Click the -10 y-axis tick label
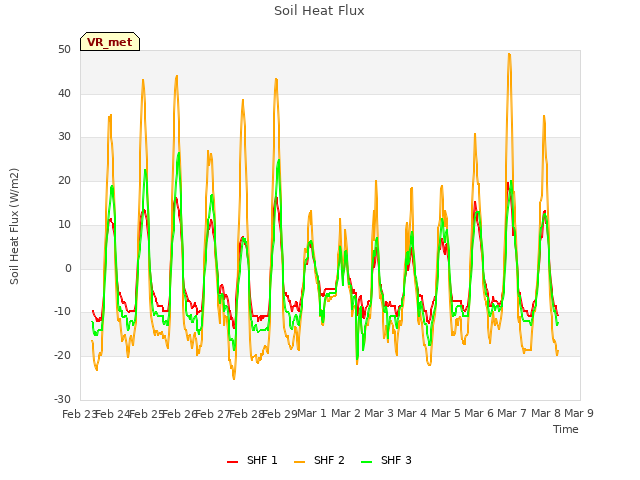The image size is (640, 480). [62, 312]
